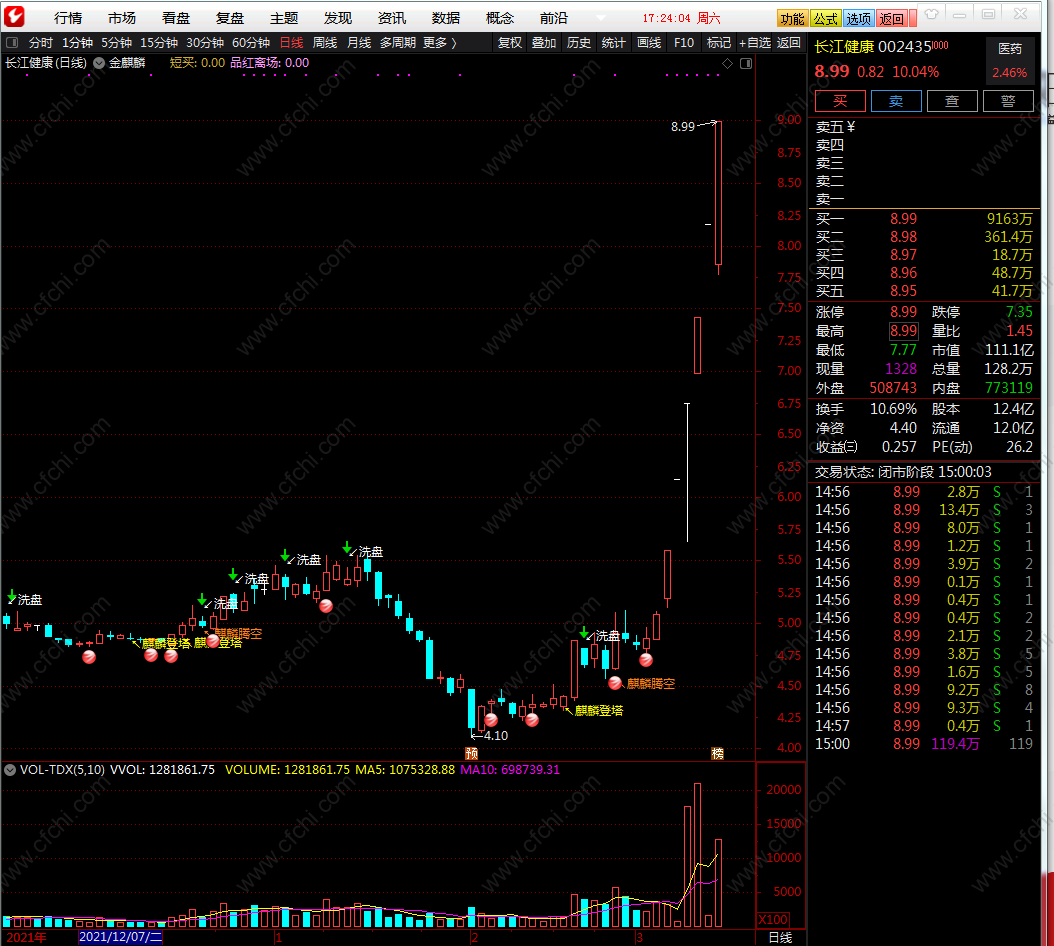Click the 日线 label at bottom right
Screen dimensions: 1054x946
tap(780, 937)
